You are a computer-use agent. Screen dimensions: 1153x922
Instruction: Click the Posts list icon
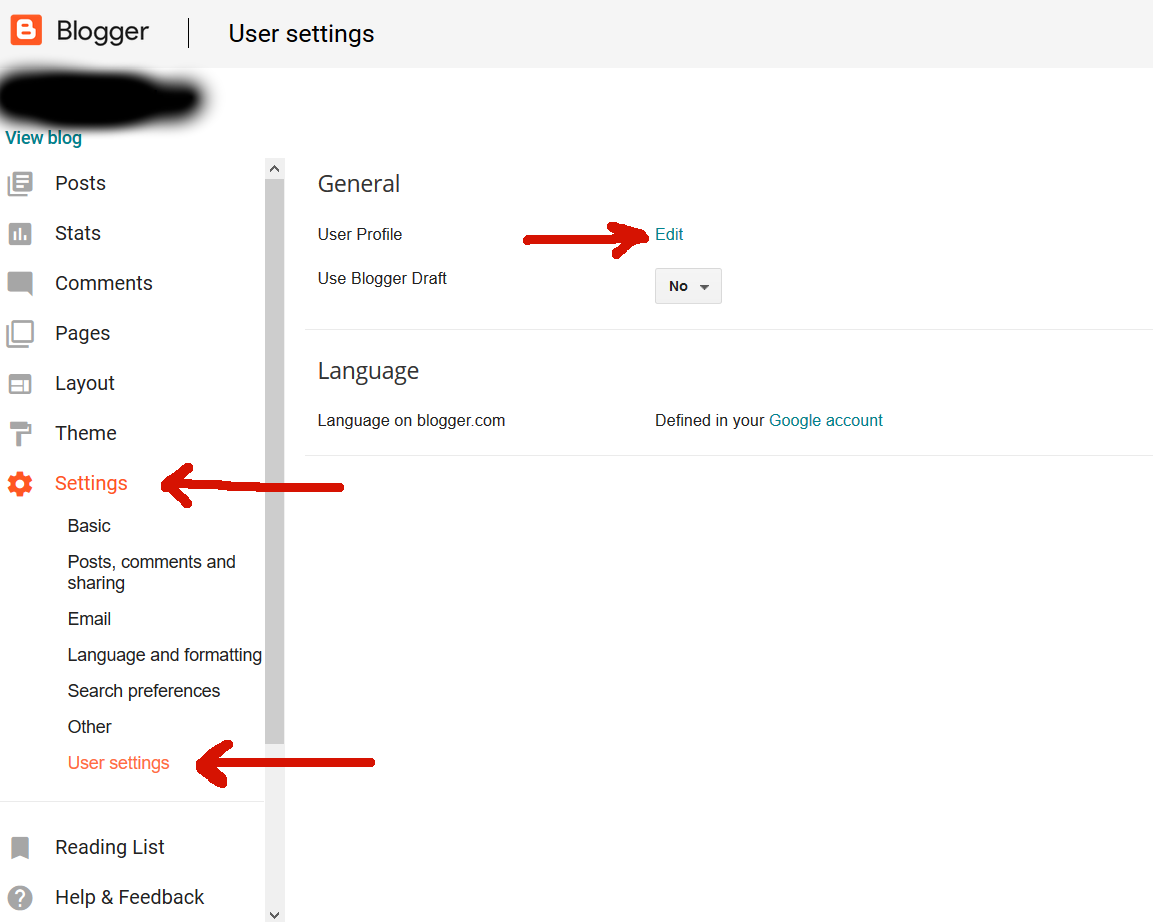click(x=21, y=183)
